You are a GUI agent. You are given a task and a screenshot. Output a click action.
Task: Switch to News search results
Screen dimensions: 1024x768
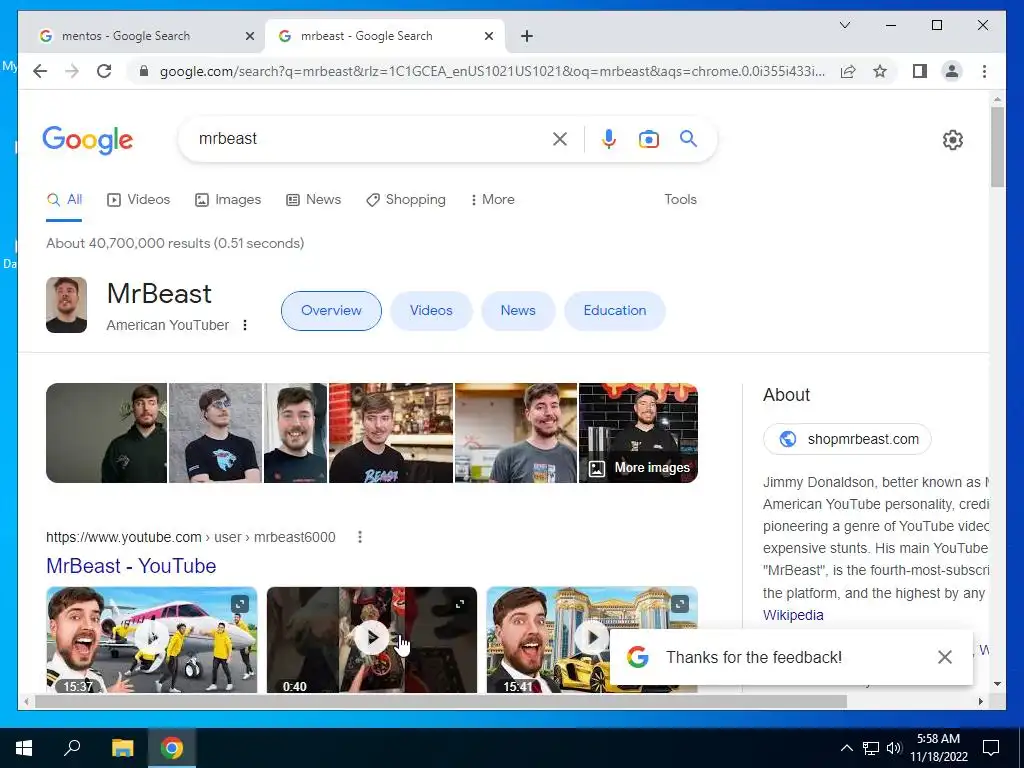pyautogui.click(x=313, y=199)
